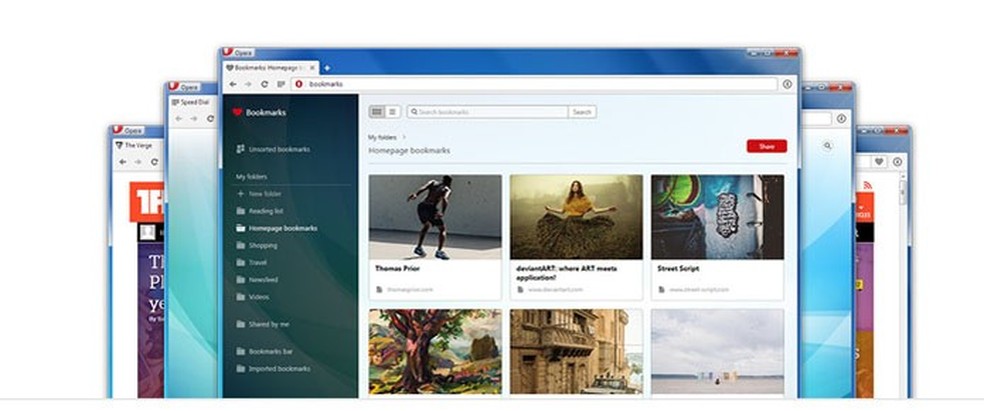Click the RSS feed icon in right window

[x=868, y=185]
